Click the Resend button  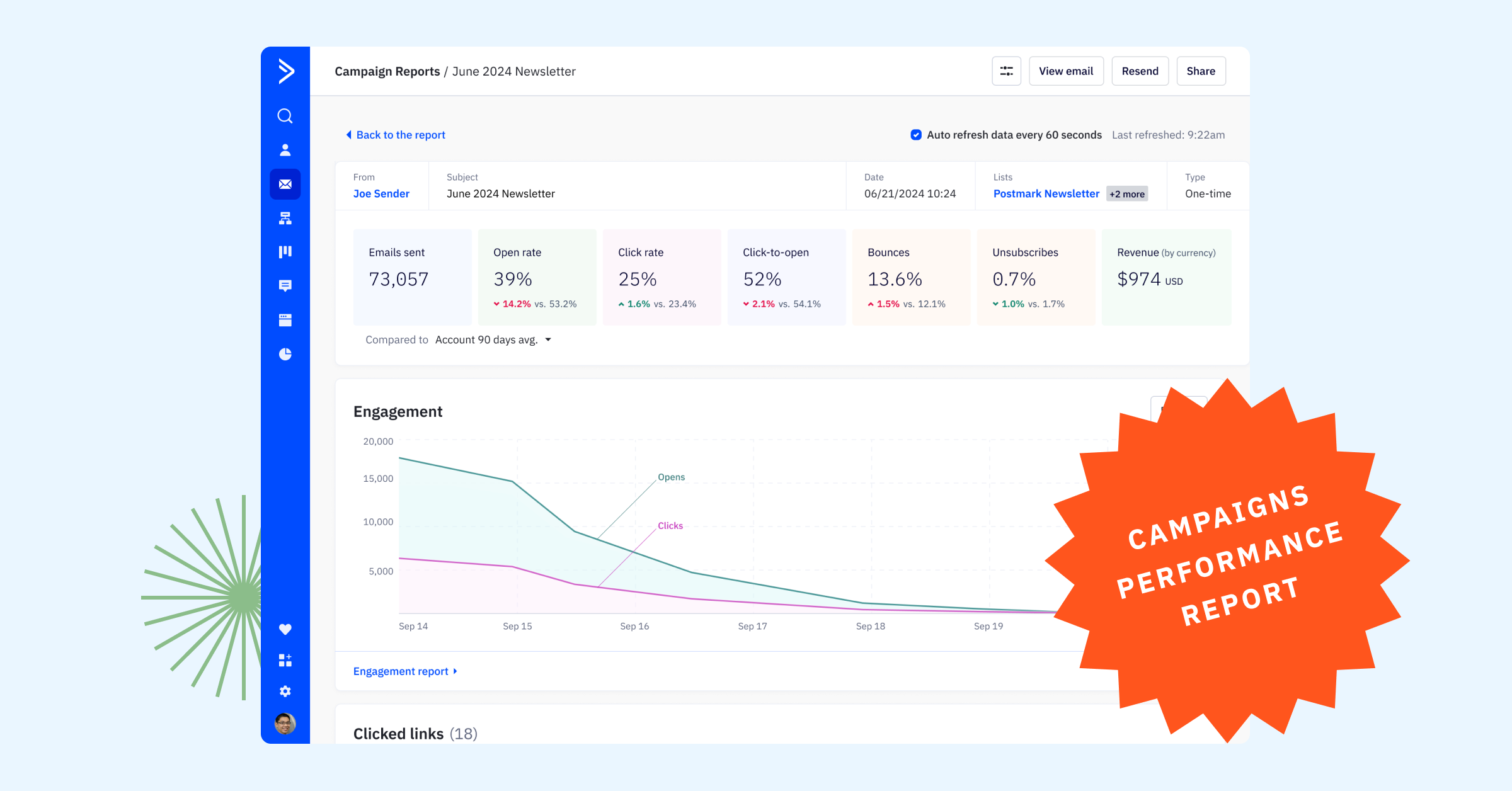tap(1140, 71)
